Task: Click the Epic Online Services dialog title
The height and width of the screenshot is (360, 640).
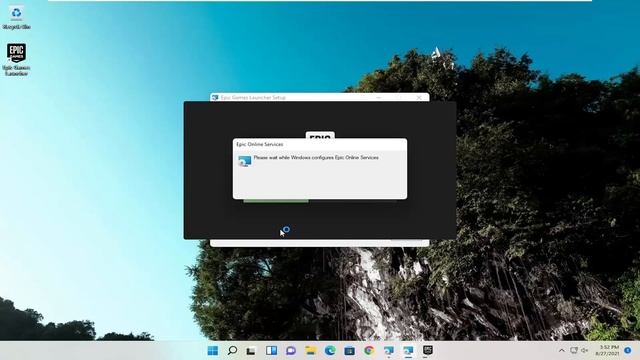Action: (260, 144)
